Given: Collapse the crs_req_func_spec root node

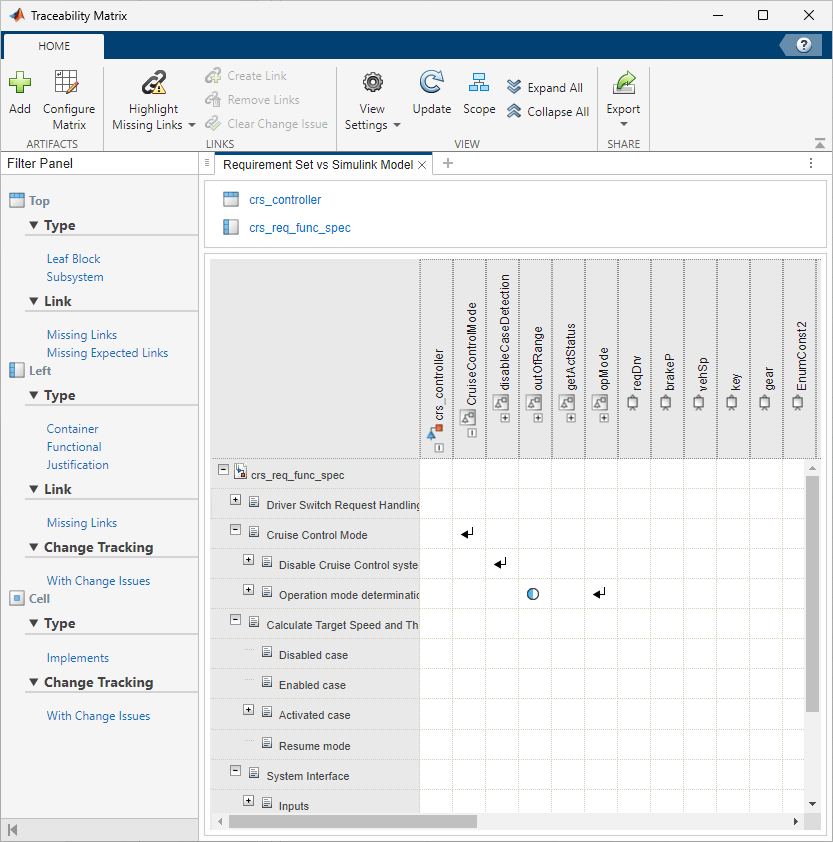Looking at the screenshot, I should click(223, 470).
